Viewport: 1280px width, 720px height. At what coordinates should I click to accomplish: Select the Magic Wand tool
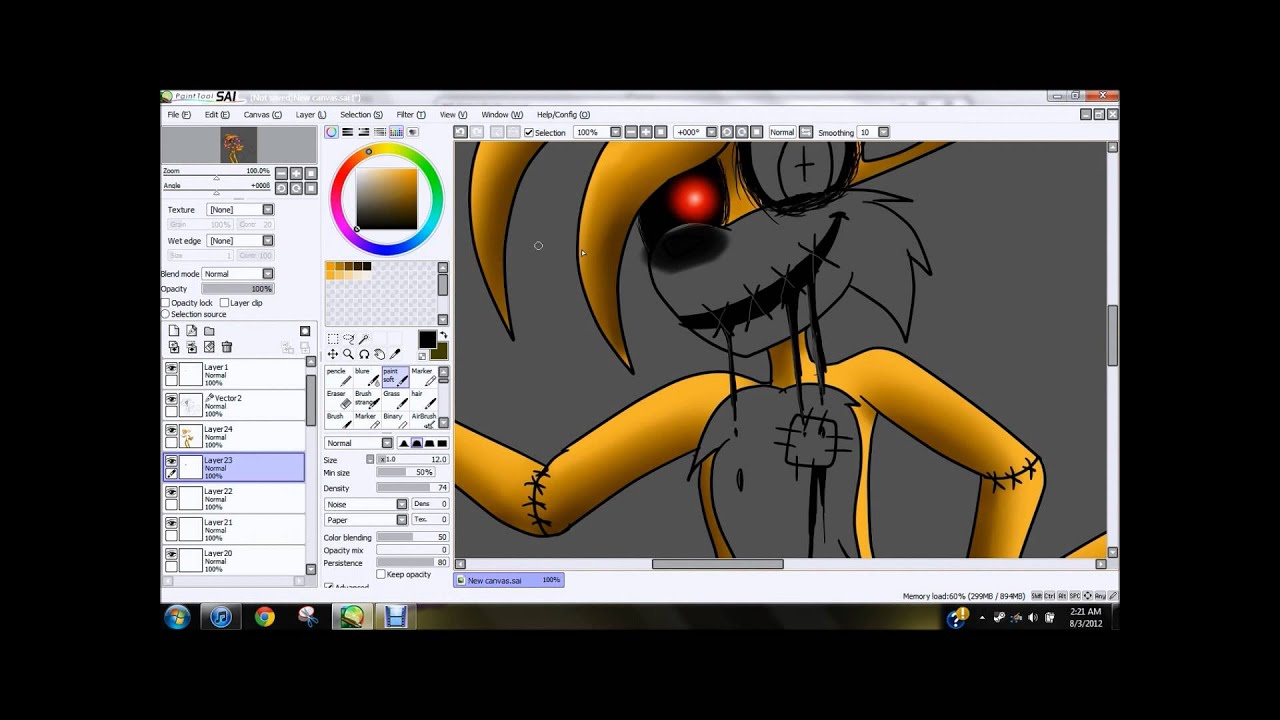pos(364,339)
